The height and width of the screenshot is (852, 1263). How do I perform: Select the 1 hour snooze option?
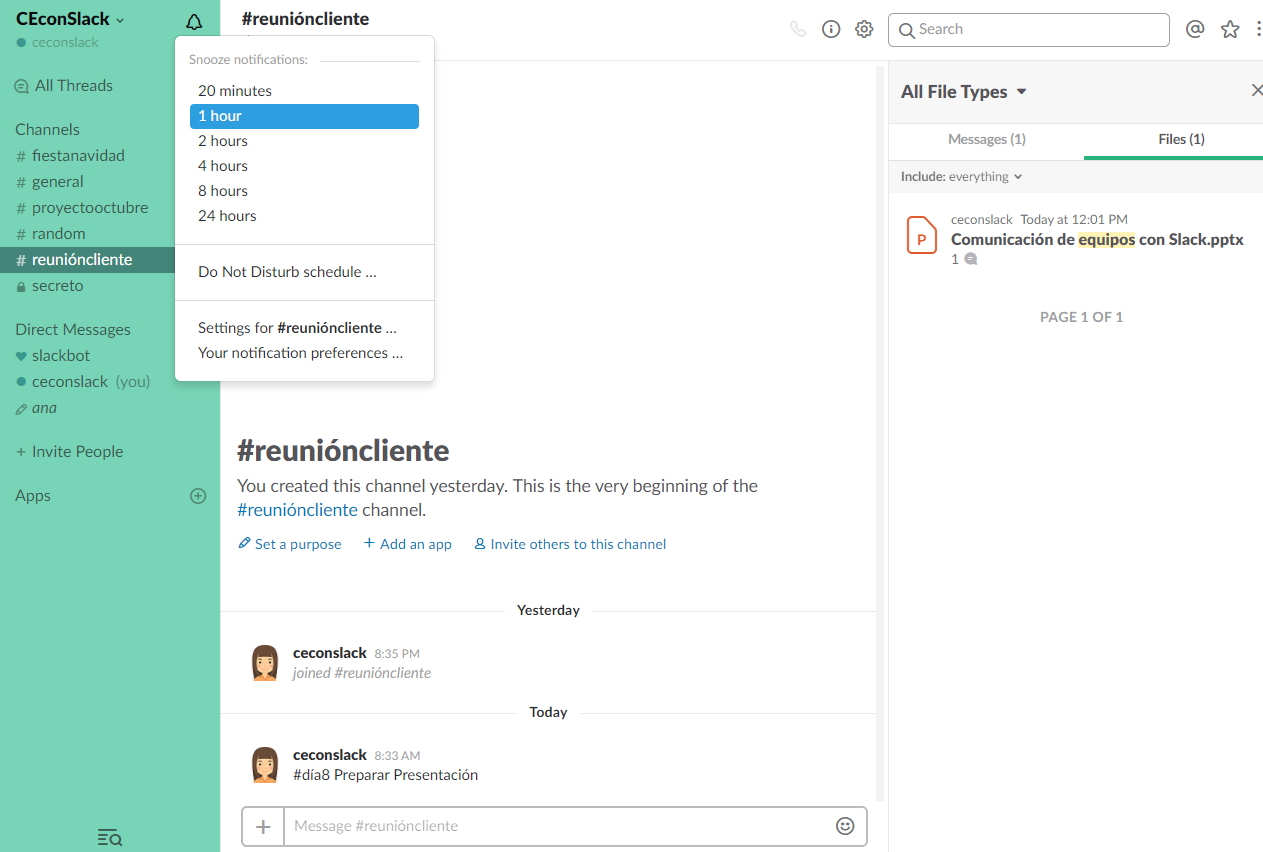pos(304,116)
